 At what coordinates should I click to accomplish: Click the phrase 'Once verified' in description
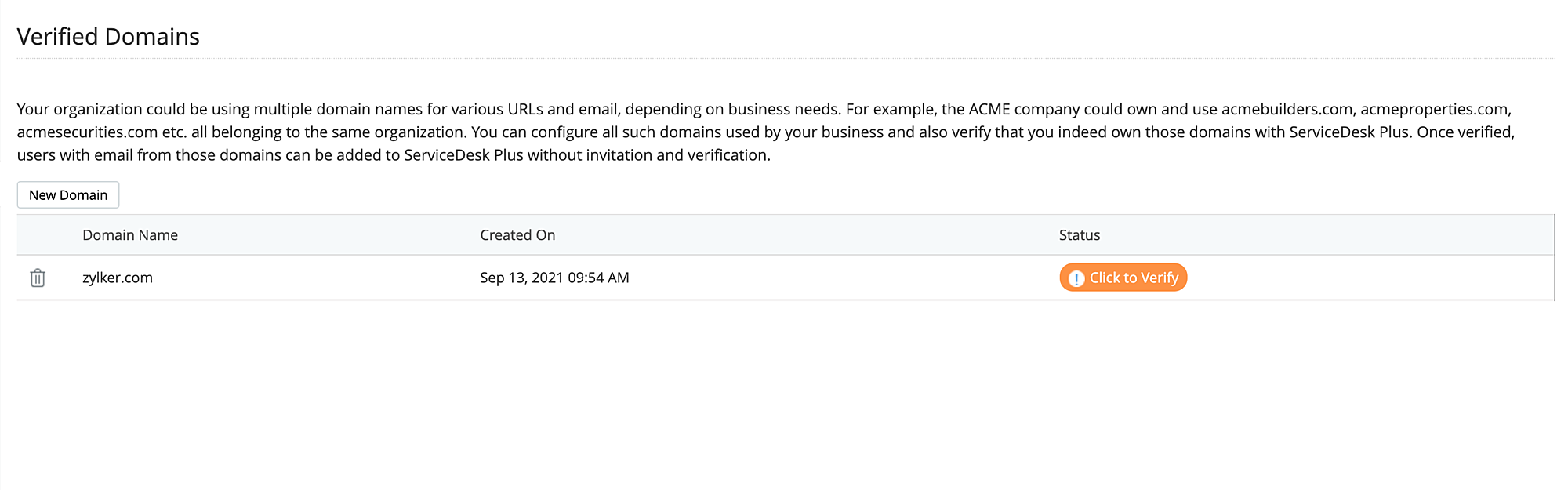tap(1465, 132)
